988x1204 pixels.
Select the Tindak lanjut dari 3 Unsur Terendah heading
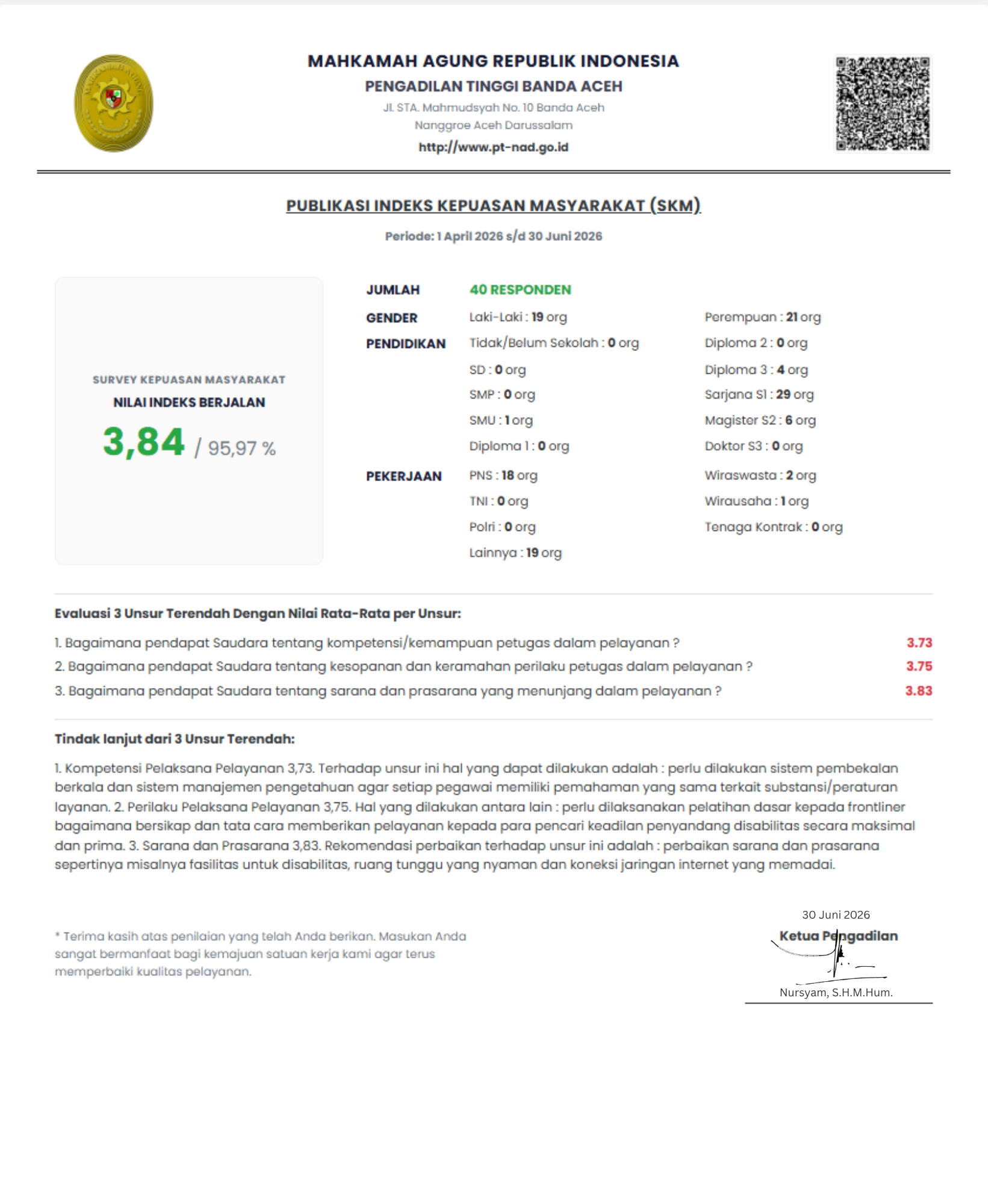(x=175, y=739)
